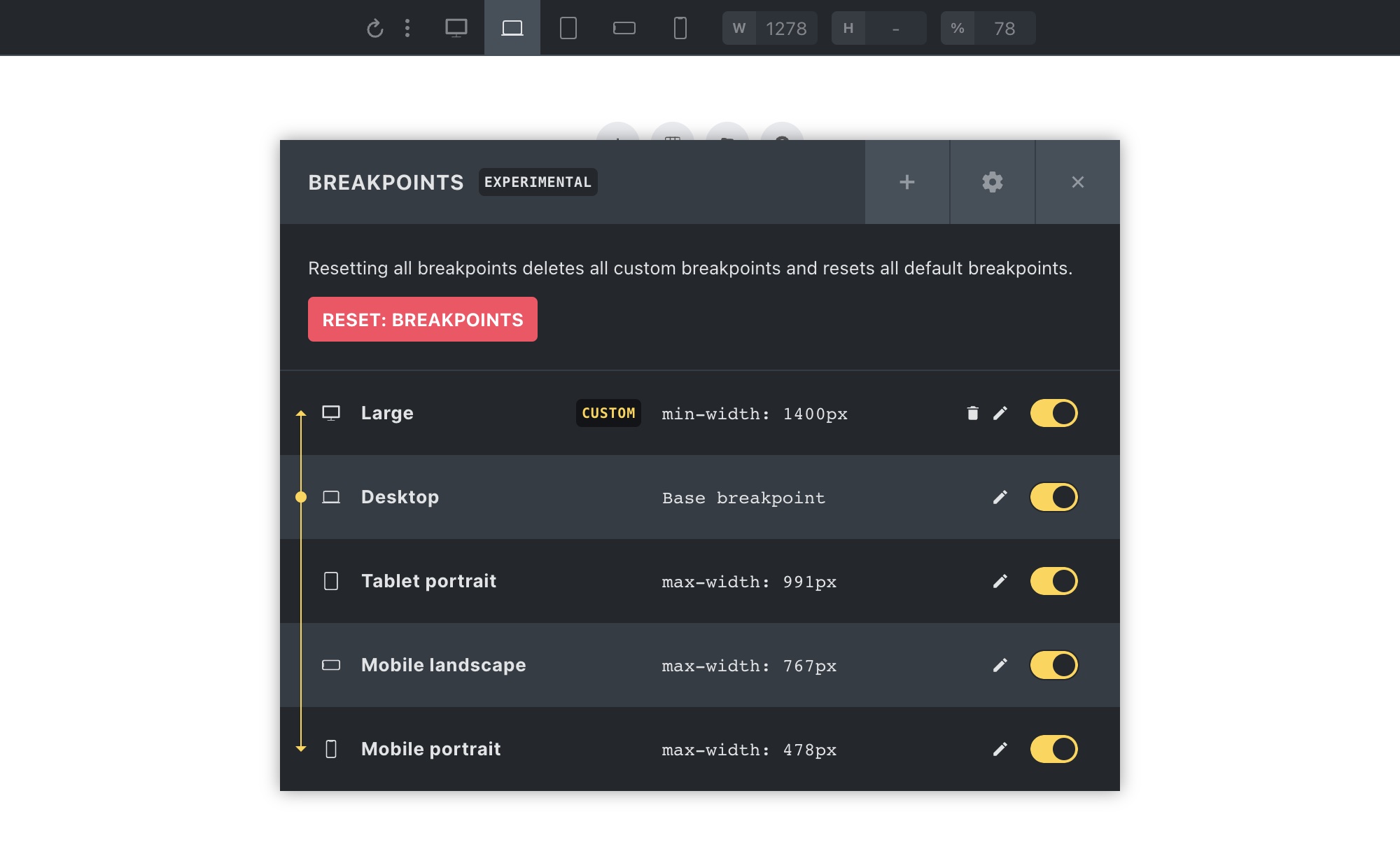The image size is (1400, 868).
Task: Switch to mobile portrait preview
Action: (x=680, y=28)
